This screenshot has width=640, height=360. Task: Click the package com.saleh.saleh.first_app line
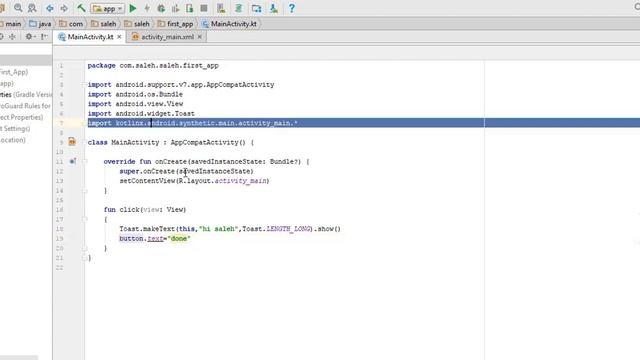coord(153,65)
